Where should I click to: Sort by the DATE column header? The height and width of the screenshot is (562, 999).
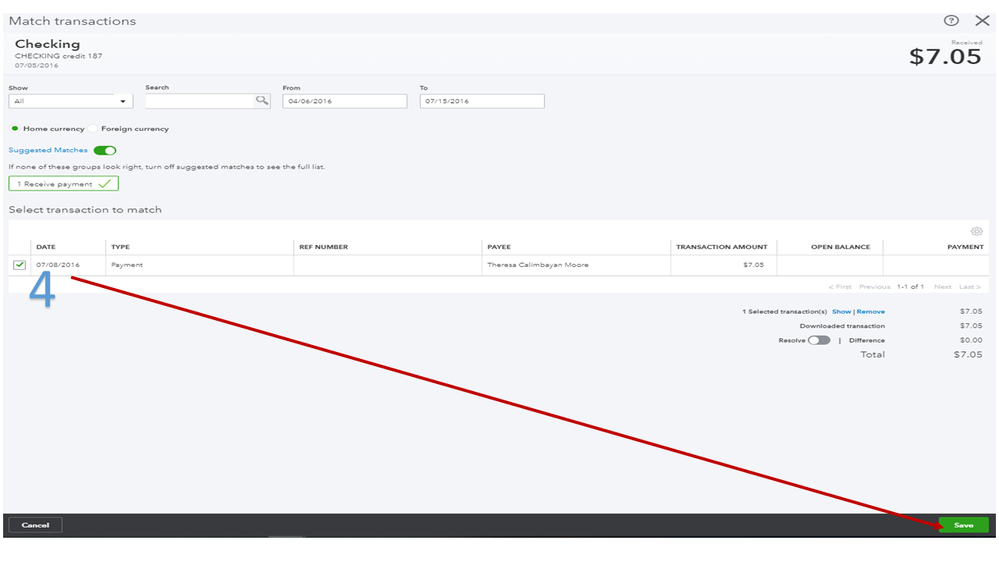click(46, 247)
